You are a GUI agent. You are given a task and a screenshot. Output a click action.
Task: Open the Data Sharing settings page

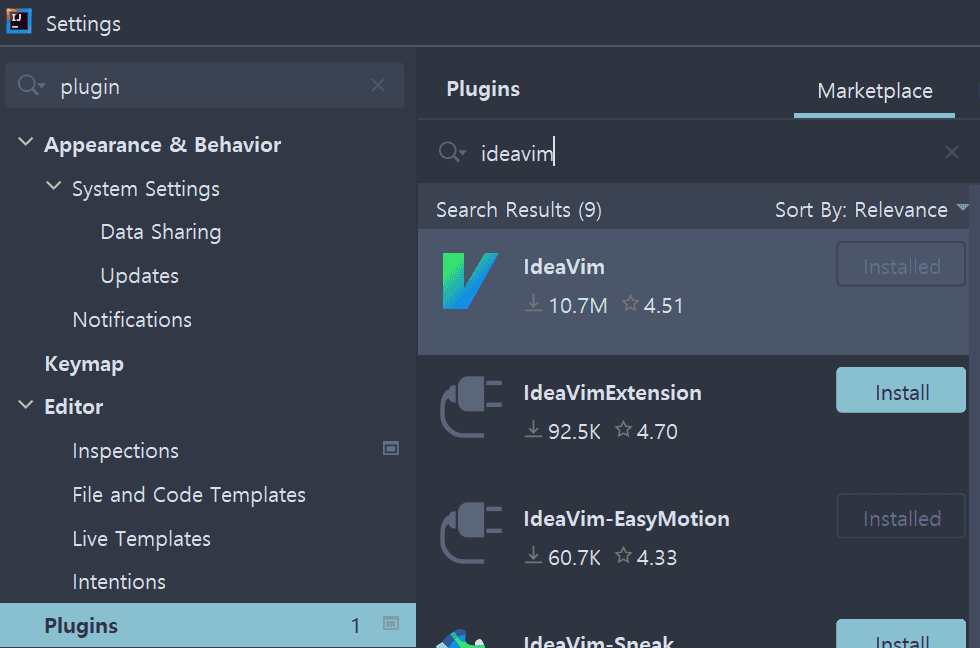pyautogui.click(x=161, y=232)
